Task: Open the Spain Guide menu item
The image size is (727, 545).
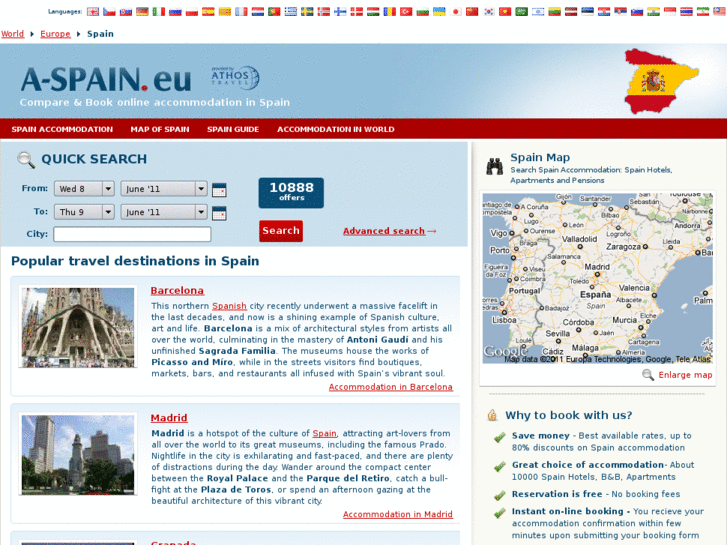Action: pyautogui.click(x=233, y=129)
